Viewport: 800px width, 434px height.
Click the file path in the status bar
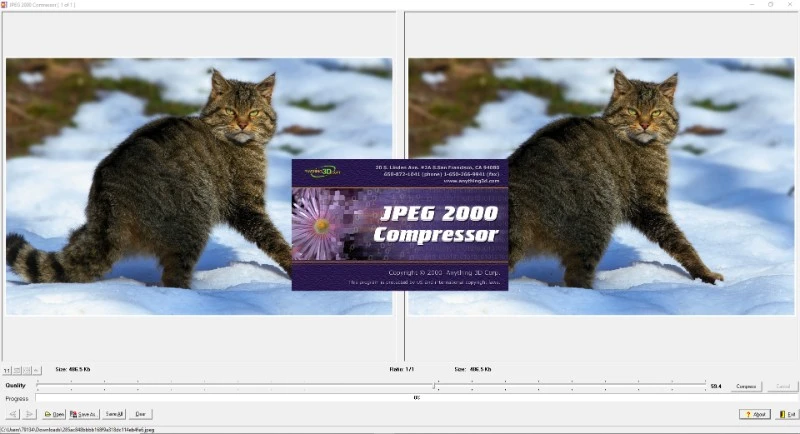coord(78,430)
